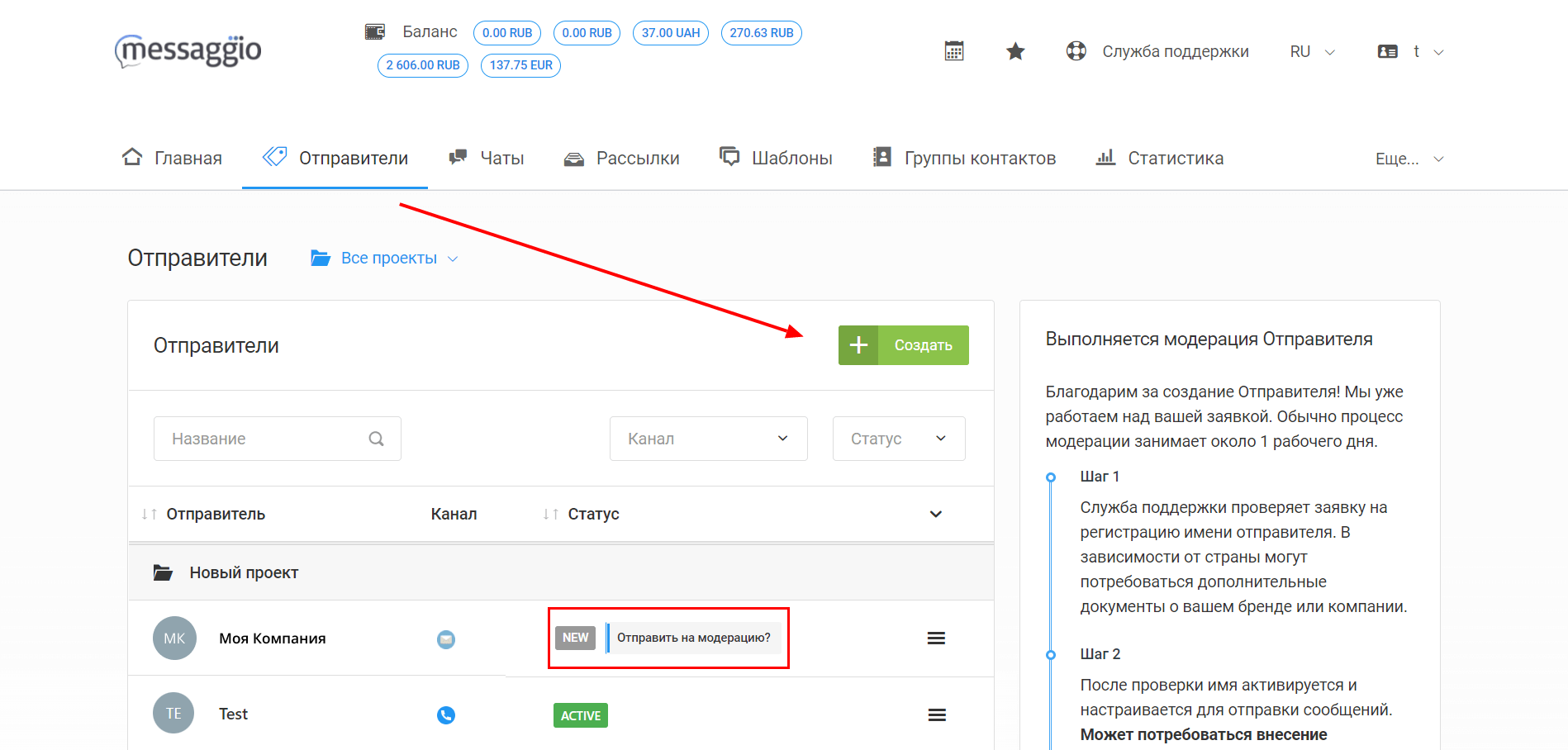Click the Служба поддержки link
The width and height of the screenshot is (1568, 750).
[x=1176, y=51]
